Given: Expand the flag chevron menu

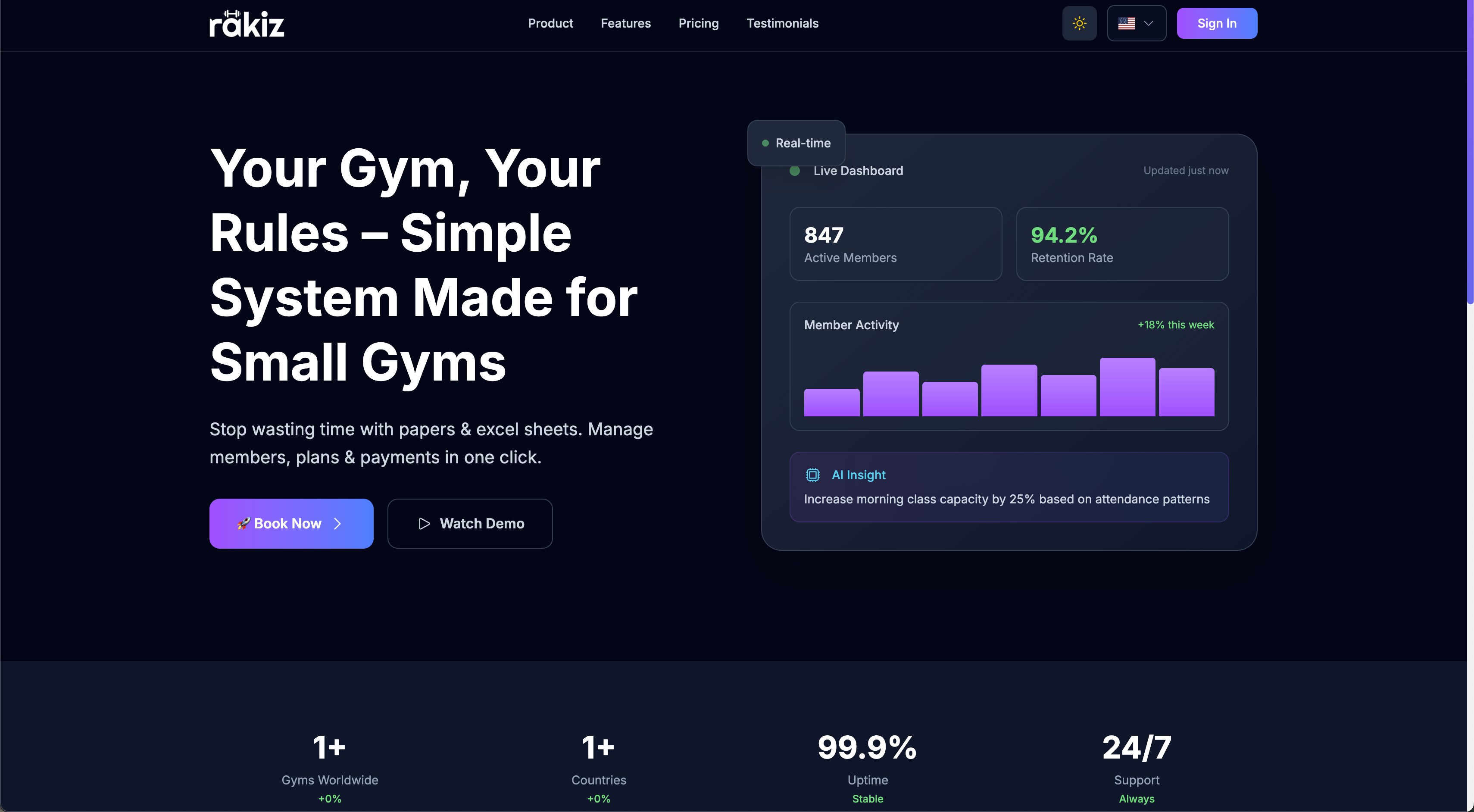Looking at the screenshot, I should click(x=1149, y=23).
